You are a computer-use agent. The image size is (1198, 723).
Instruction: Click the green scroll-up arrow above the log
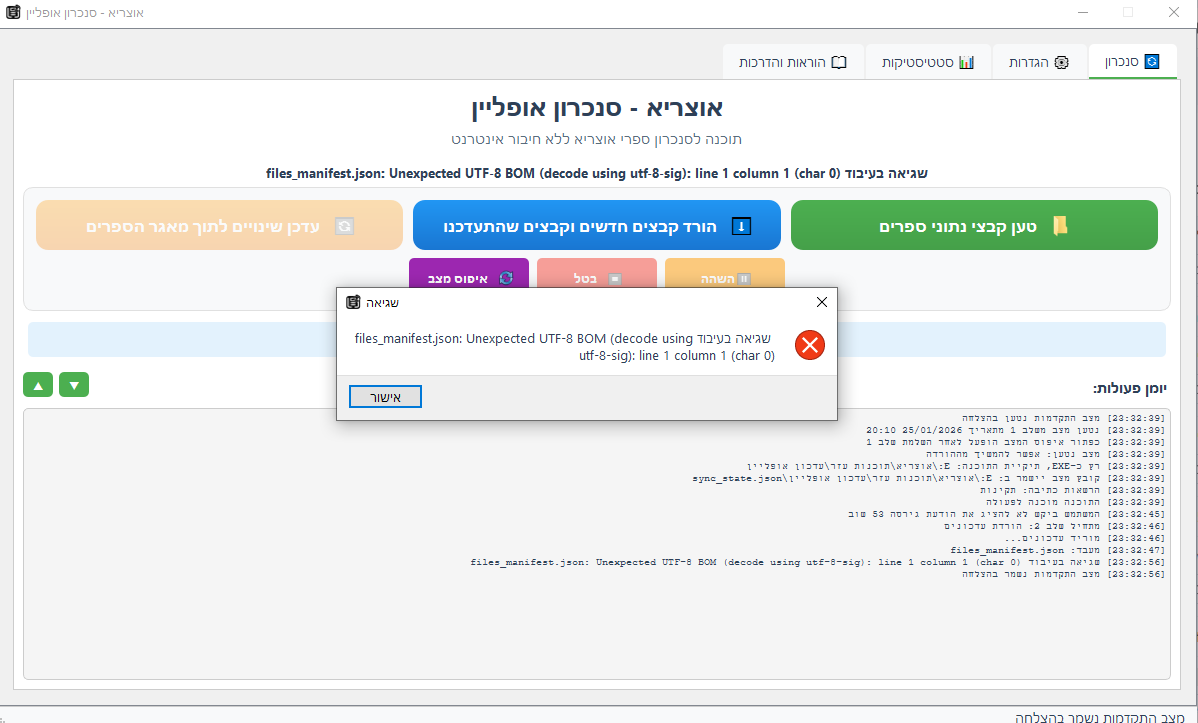(x=38, y=384)
